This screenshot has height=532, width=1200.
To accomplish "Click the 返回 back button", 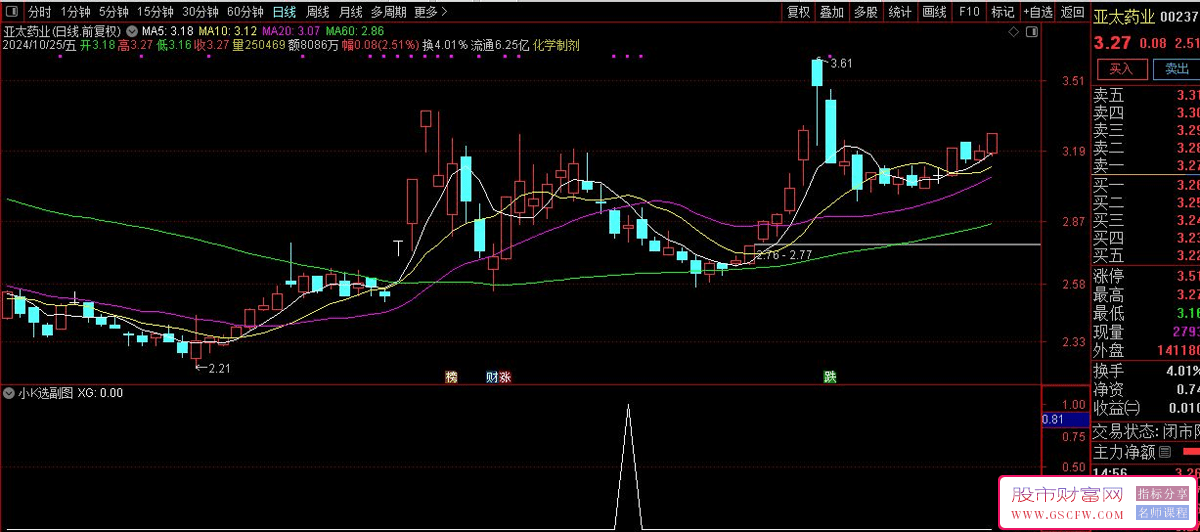I will tap(1072, 12).
